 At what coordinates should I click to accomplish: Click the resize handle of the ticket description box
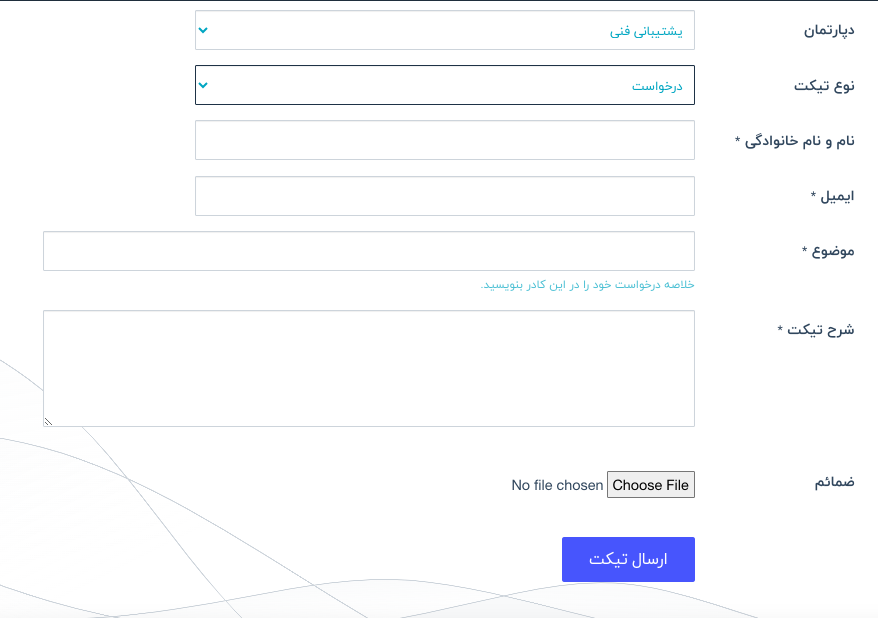[48, 421]
